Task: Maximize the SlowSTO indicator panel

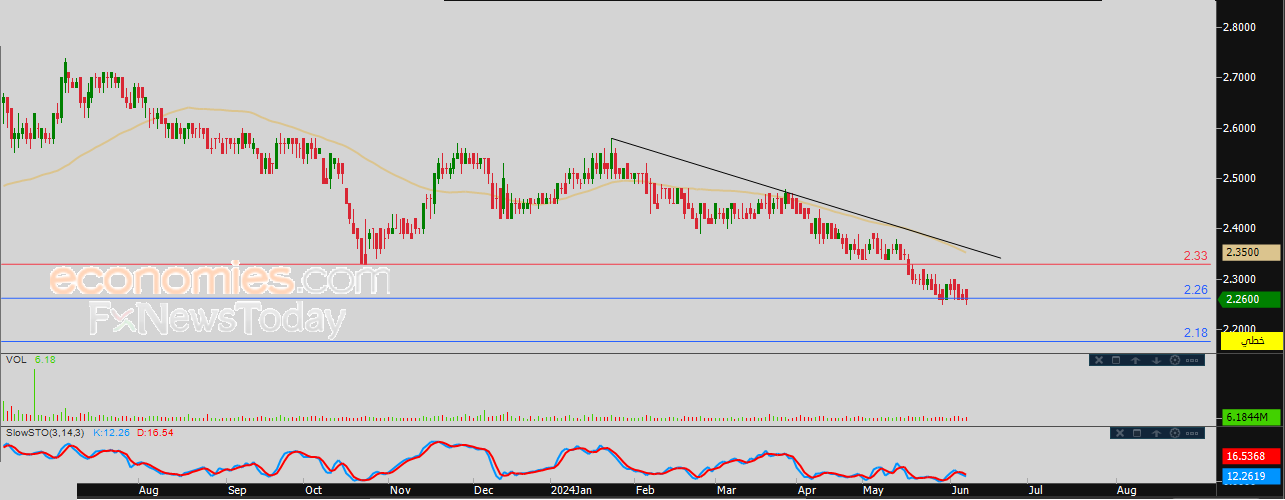Action: [1137, 433]
